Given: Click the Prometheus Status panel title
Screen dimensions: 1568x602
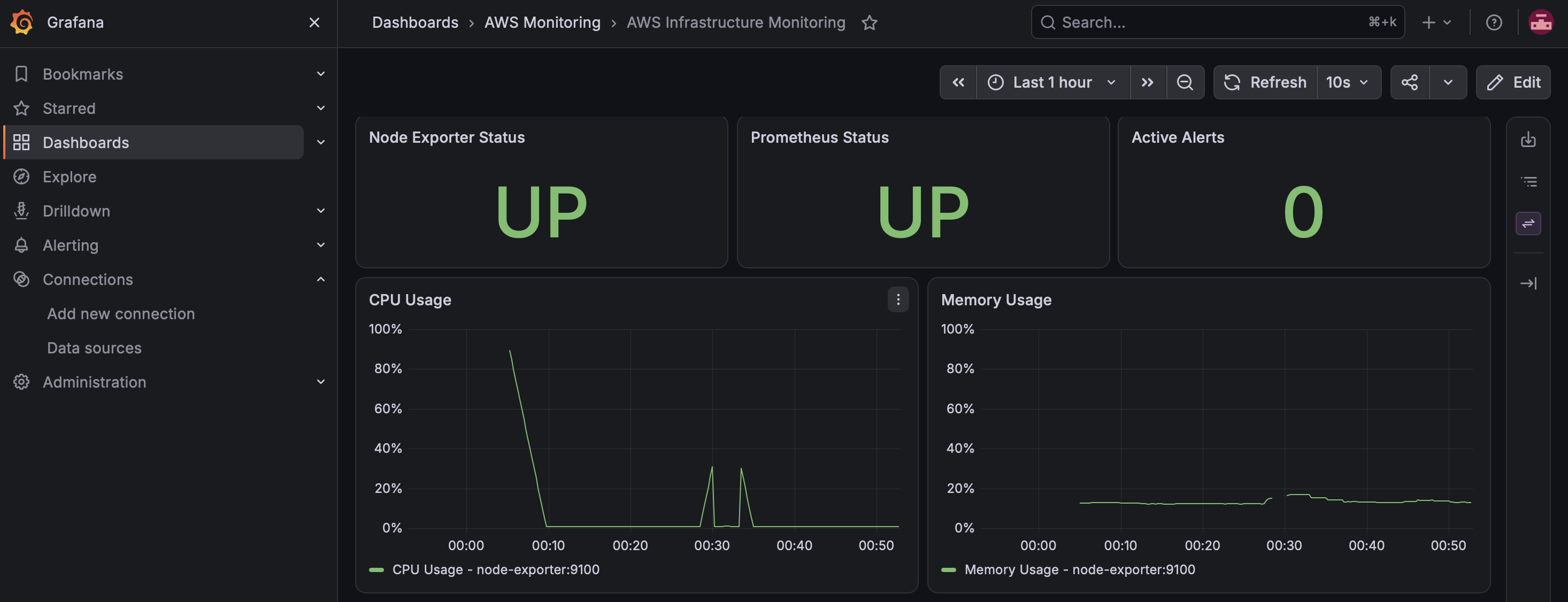Looking at the screenshot, I should click(819, 137).
